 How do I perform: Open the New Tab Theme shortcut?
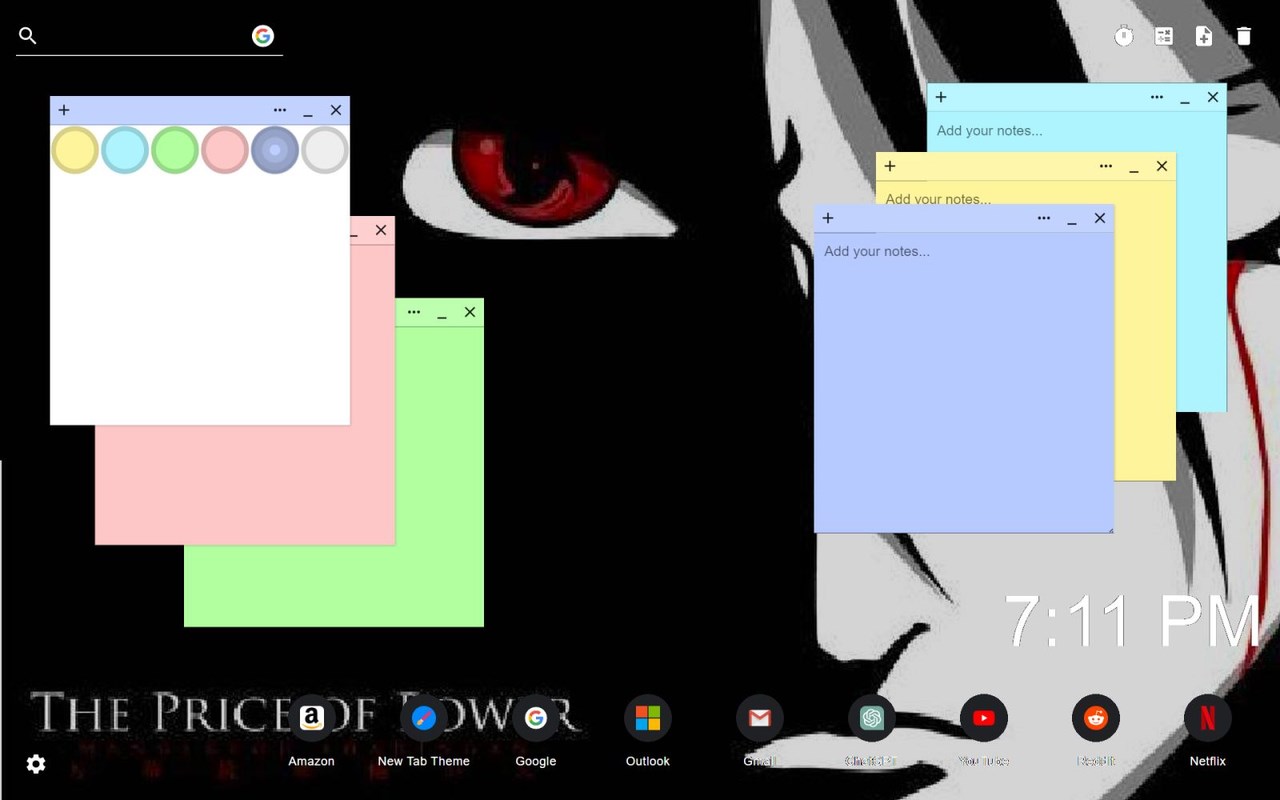(424, 718)
